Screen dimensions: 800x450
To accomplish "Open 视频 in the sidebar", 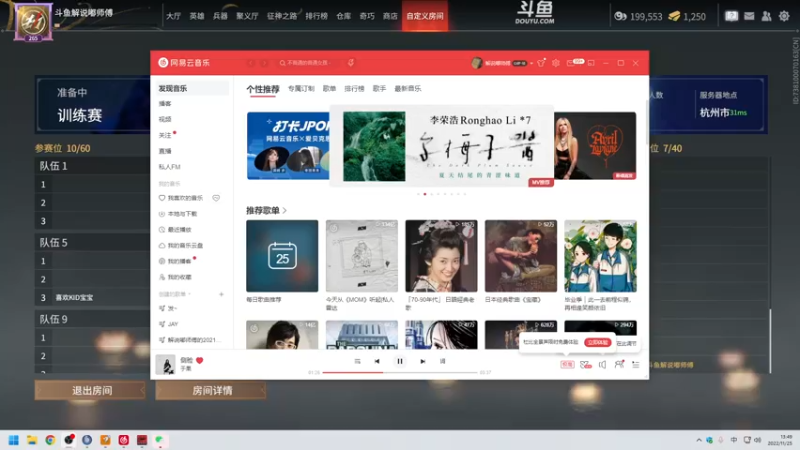I will point(165,119).
